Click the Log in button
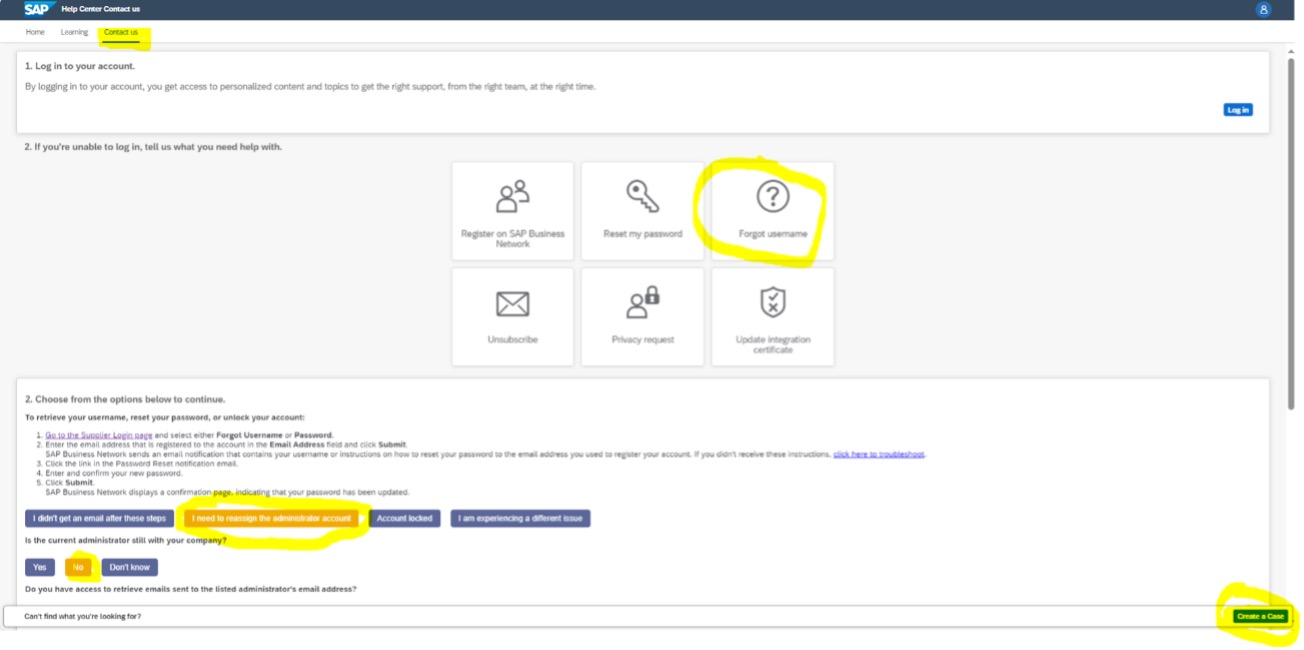This screenshot has width=1304, height=650. pos(1238,110)
